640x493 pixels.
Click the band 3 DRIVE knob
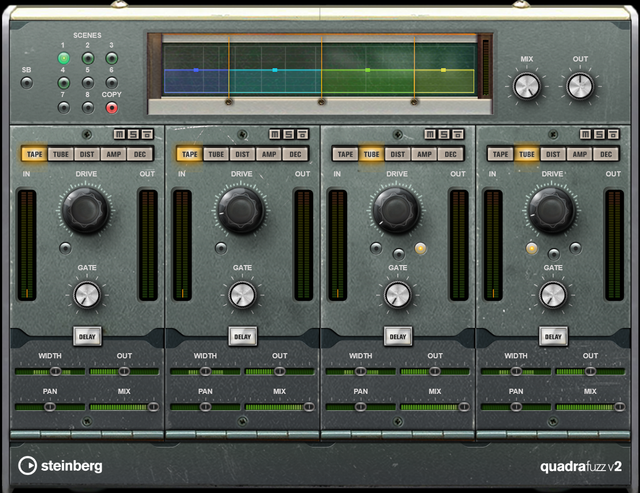[396, 210]
